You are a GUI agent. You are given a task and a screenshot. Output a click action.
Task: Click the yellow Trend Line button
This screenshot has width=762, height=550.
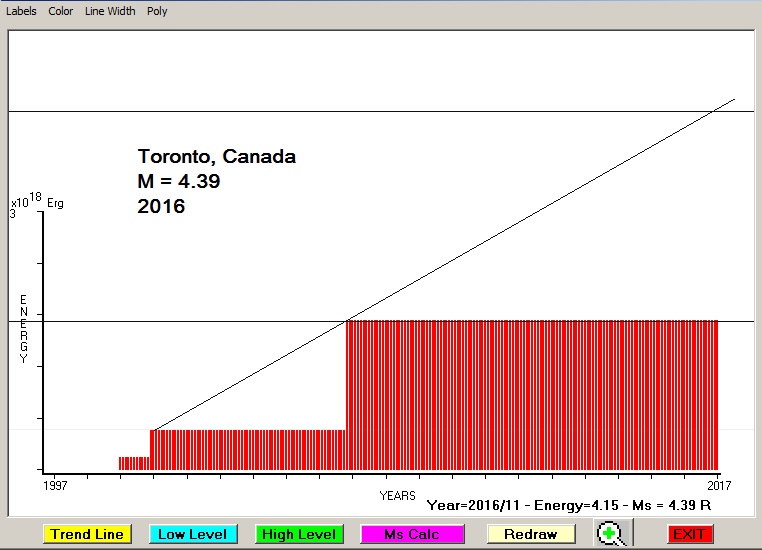(88, 534)
